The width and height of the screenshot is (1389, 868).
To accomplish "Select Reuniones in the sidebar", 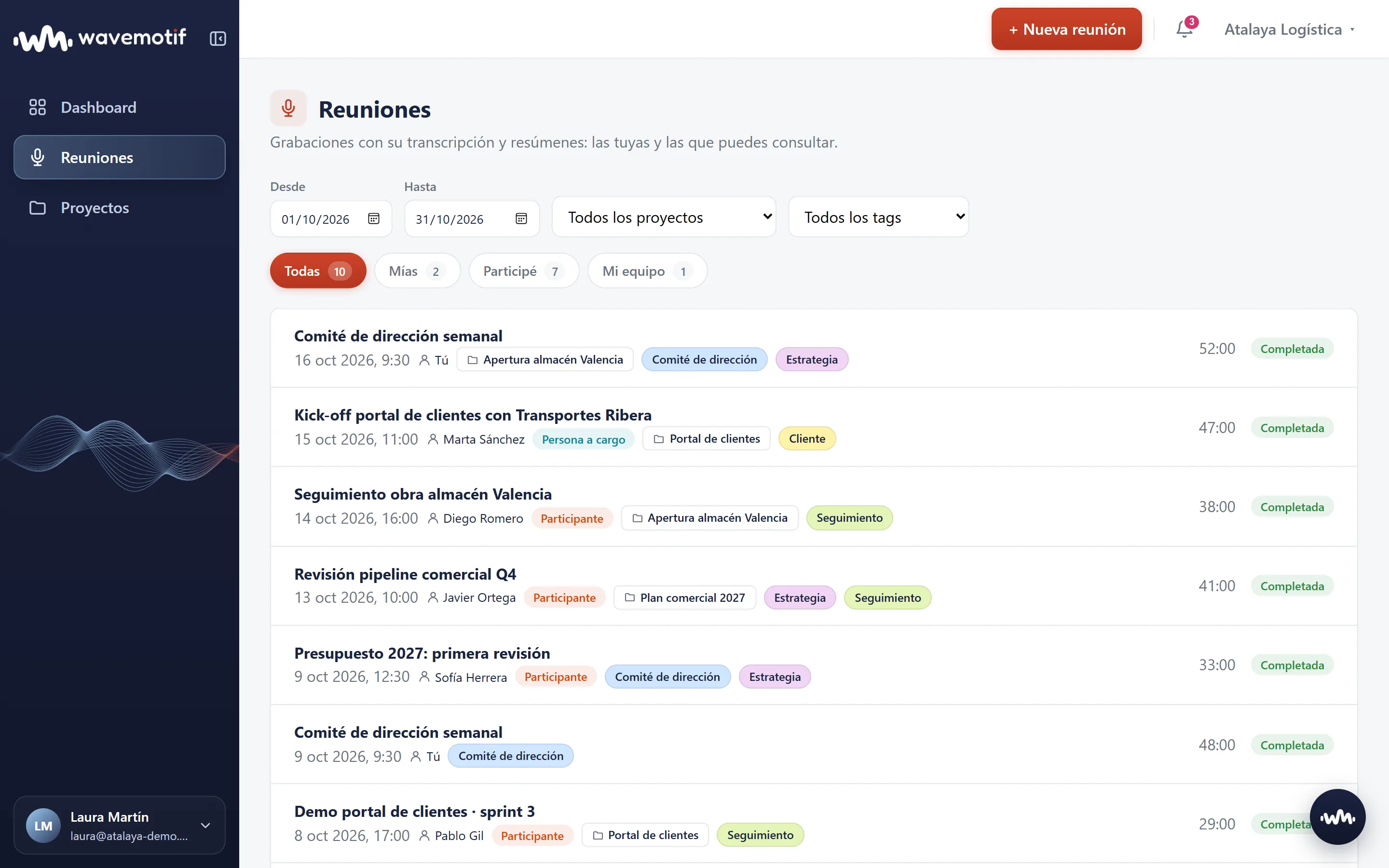I will click(120, 157).
